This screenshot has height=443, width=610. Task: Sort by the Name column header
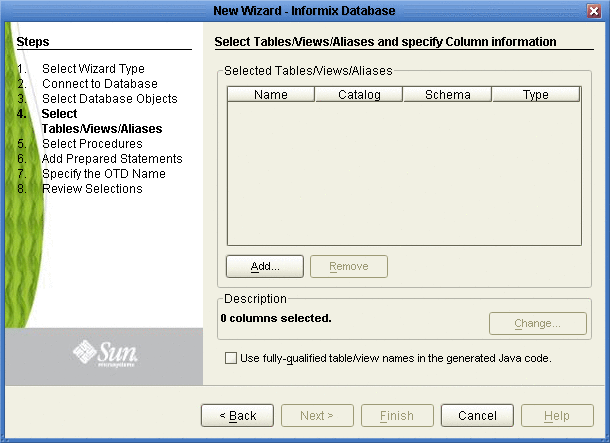271,95
